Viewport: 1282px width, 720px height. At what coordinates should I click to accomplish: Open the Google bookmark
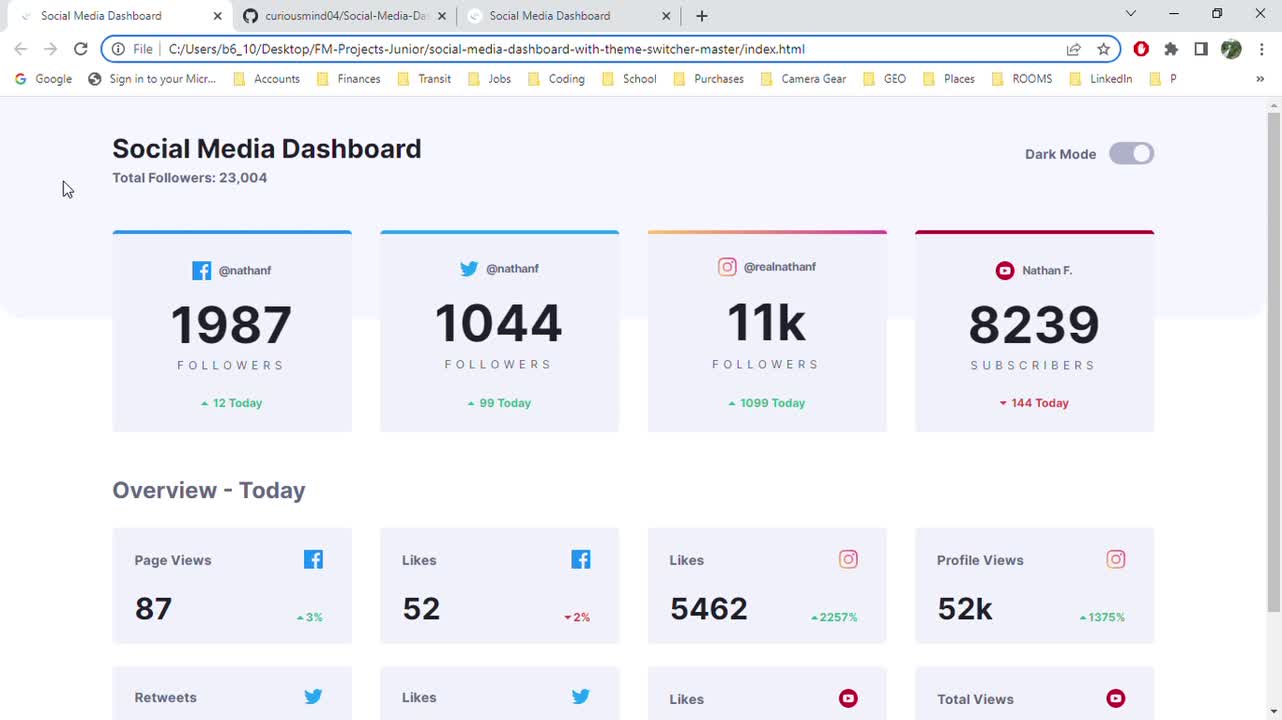click(43, 79)
